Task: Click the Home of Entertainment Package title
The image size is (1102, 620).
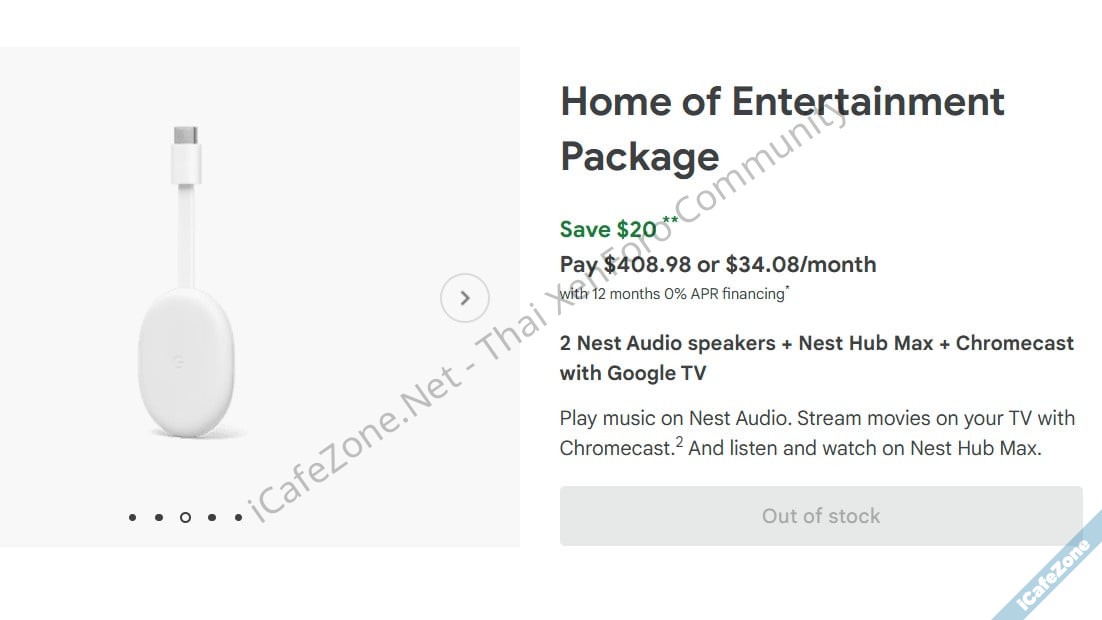Action: tap(781, 128)
